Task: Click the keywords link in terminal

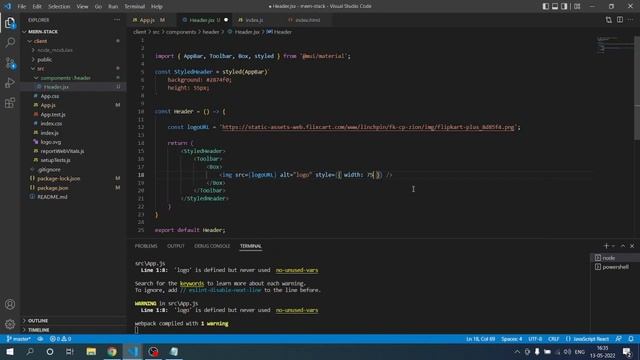Action: pyautogui.click(x=192, y=283)
